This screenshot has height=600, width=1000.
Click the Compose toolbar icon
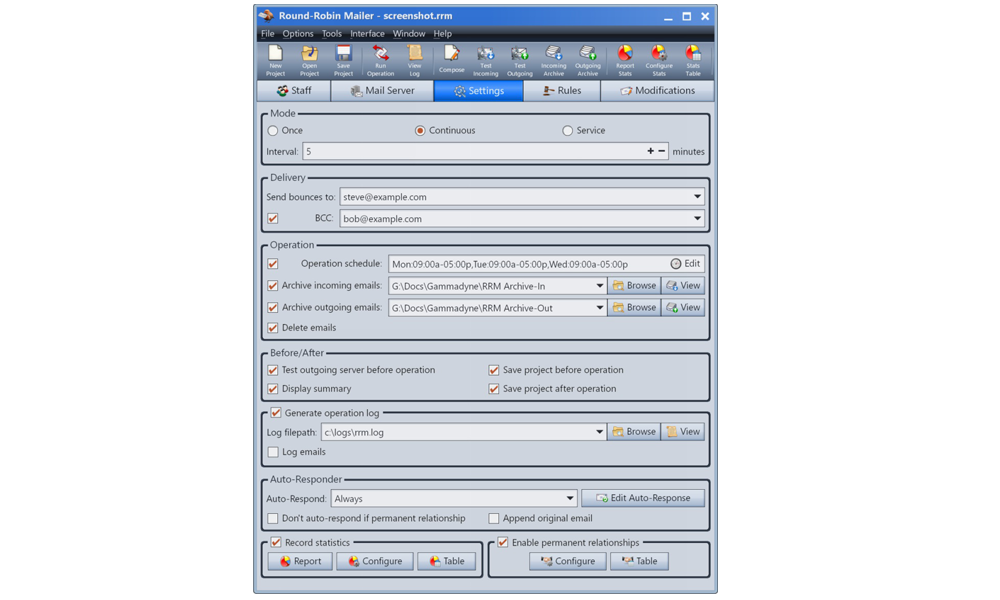click(451, 60)
